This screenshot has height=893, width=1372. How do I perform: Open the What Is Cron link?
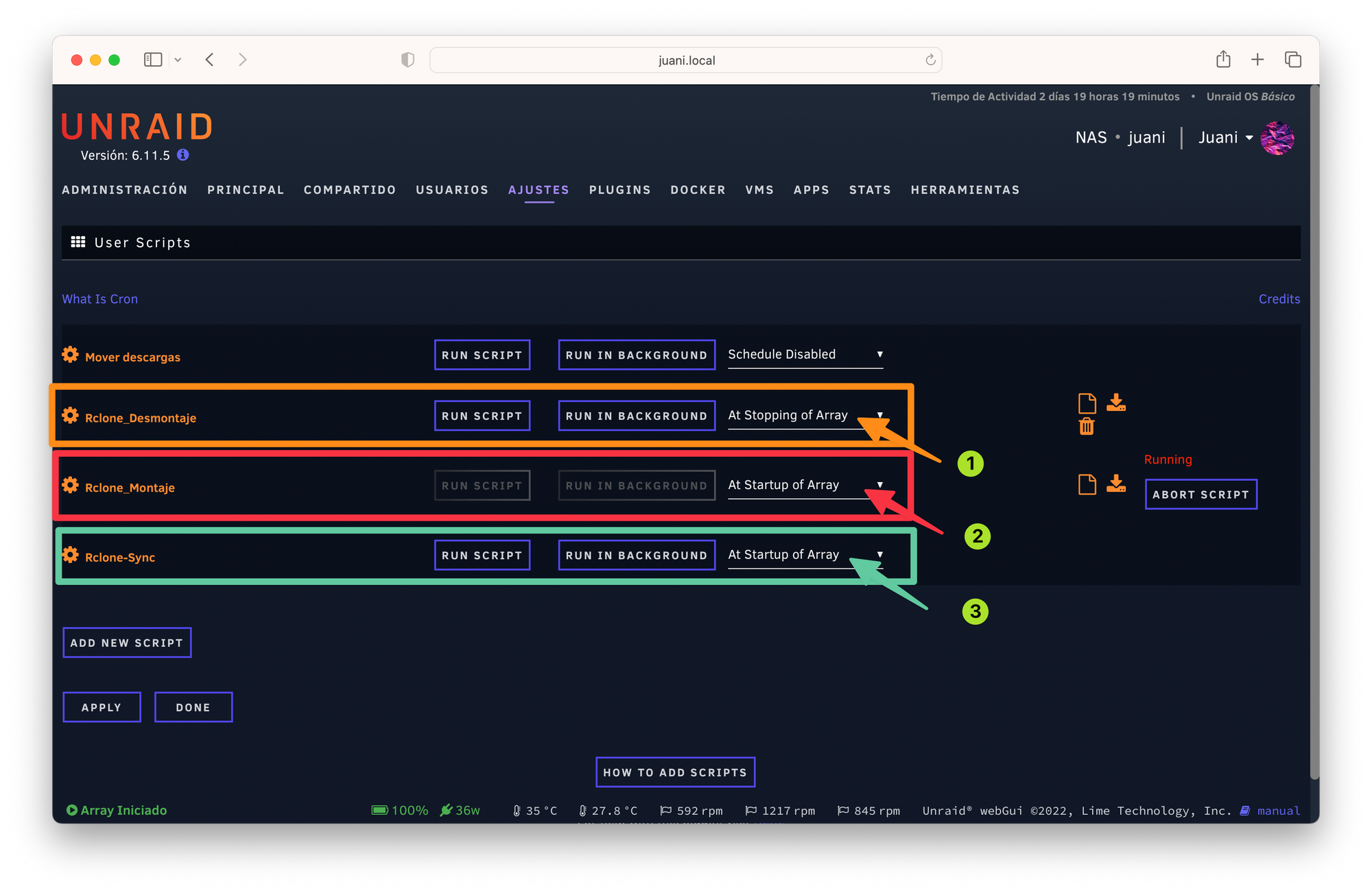[100, 299]
